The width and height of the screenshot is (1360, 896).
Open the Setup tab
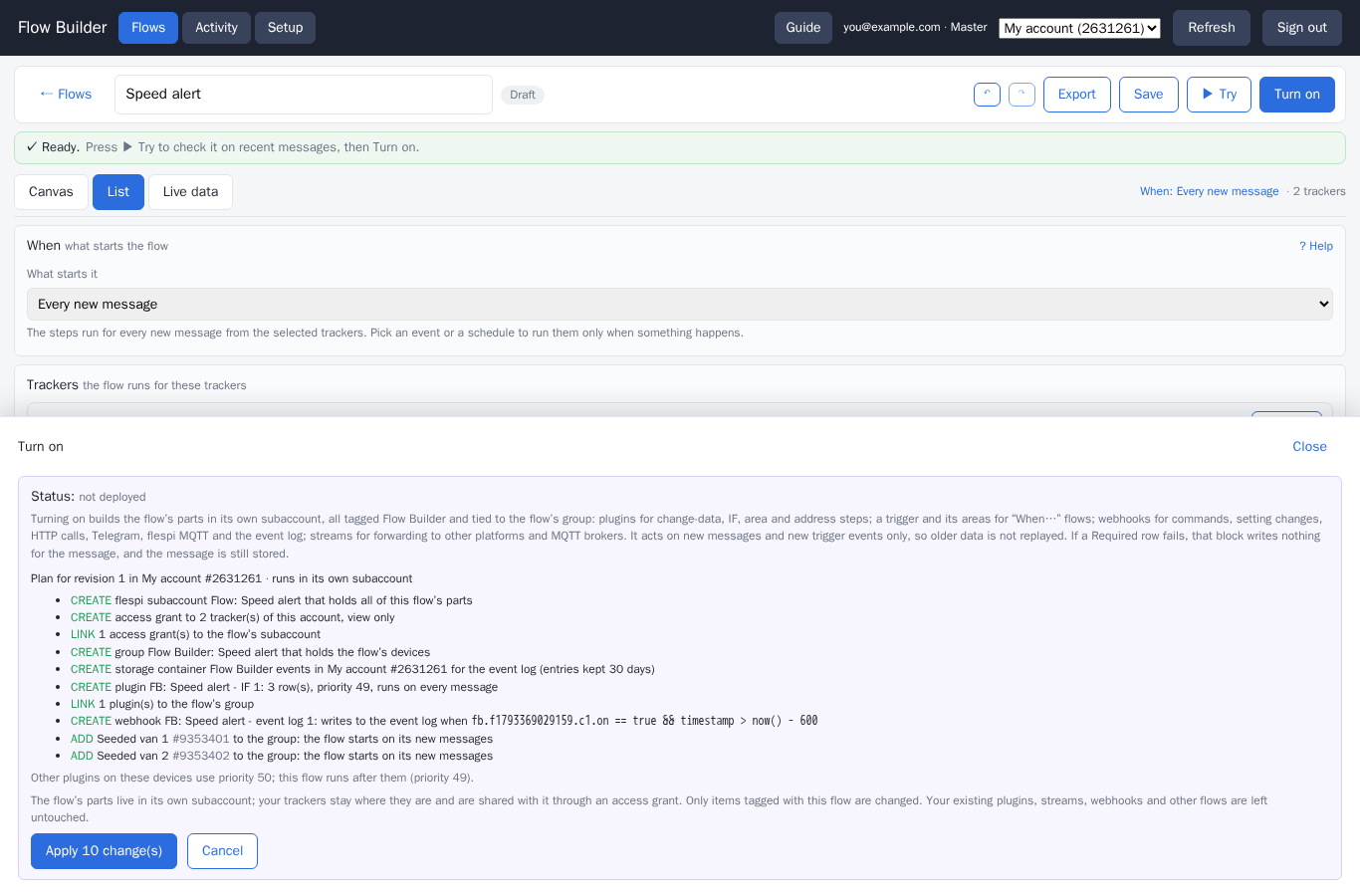point(285,28)
